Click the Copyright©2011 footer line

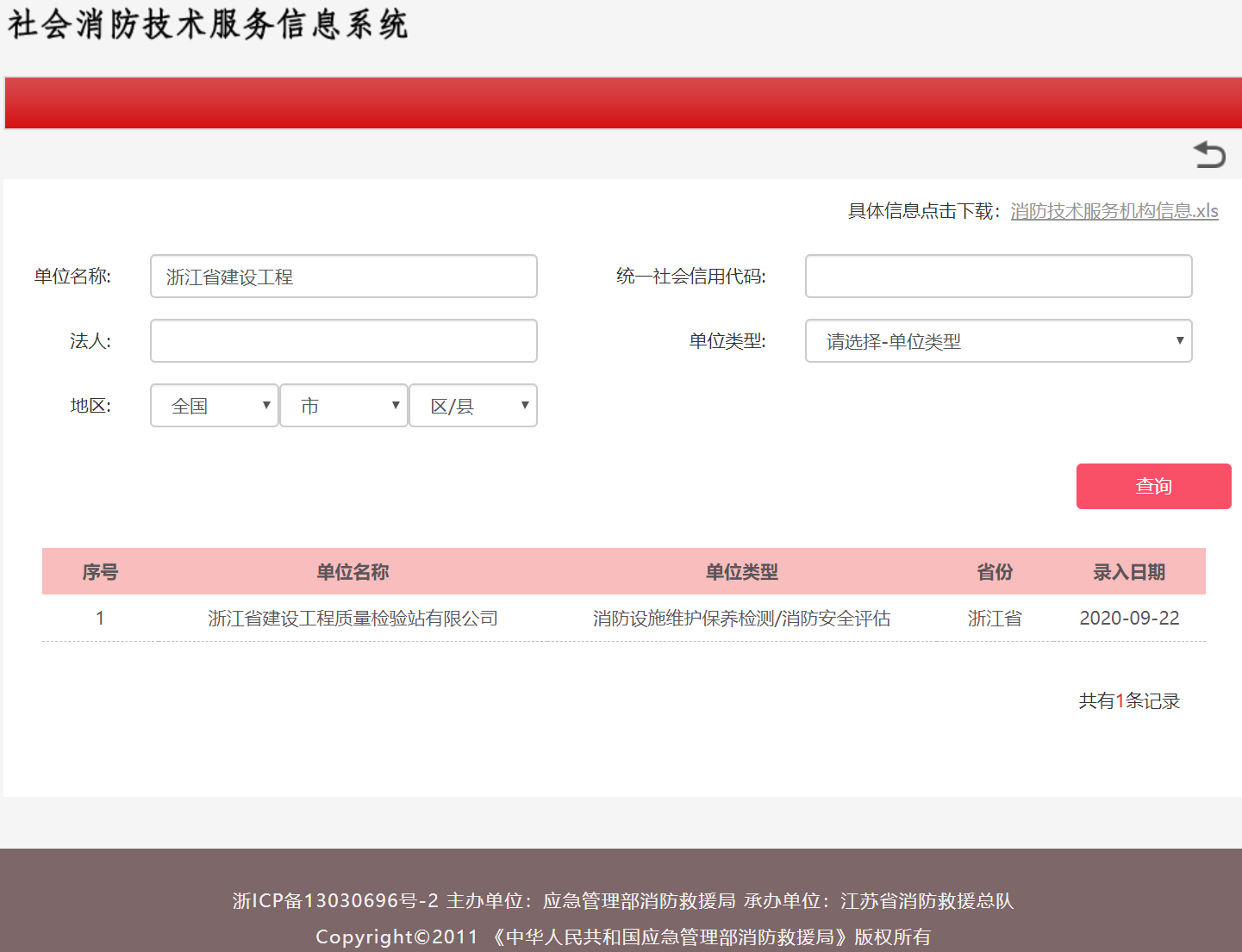pos(623,937)
